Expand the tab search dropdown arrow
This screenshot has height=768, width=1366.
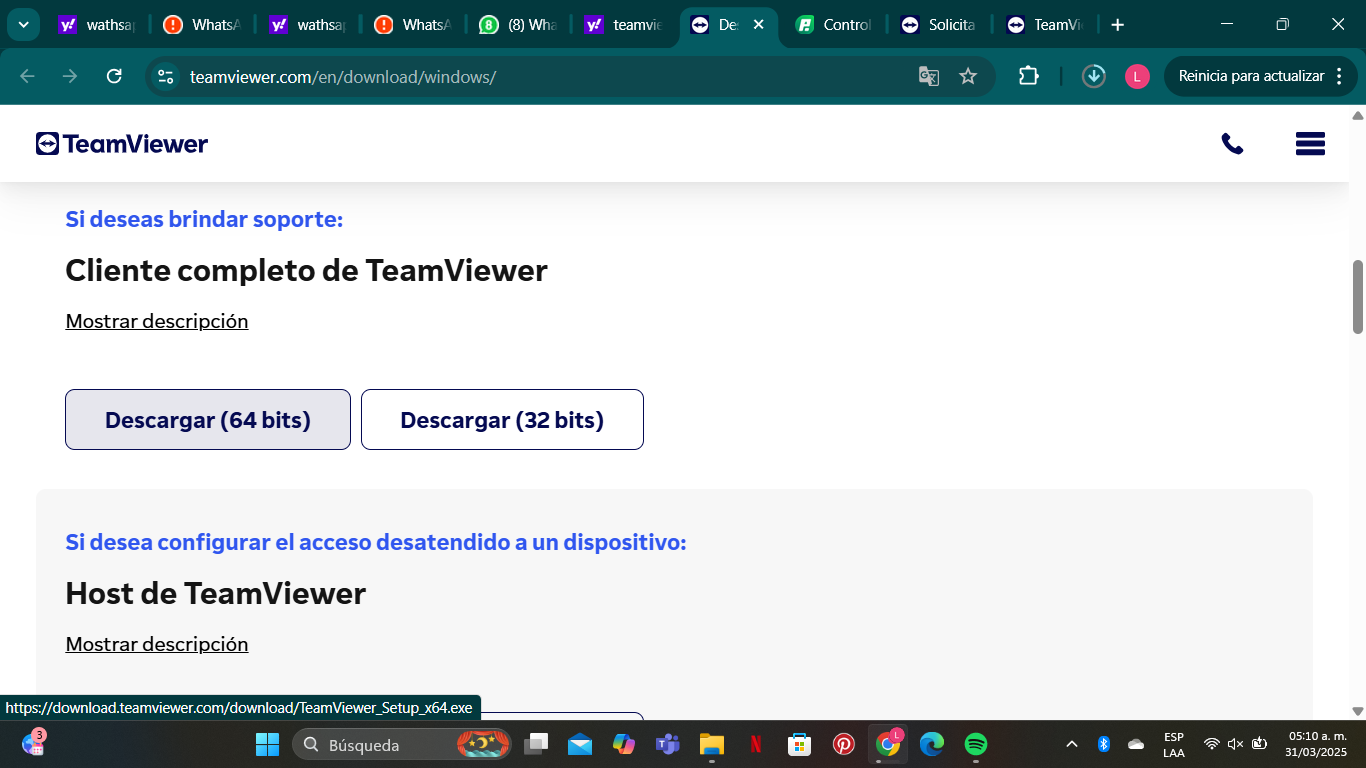click(23, 25)
